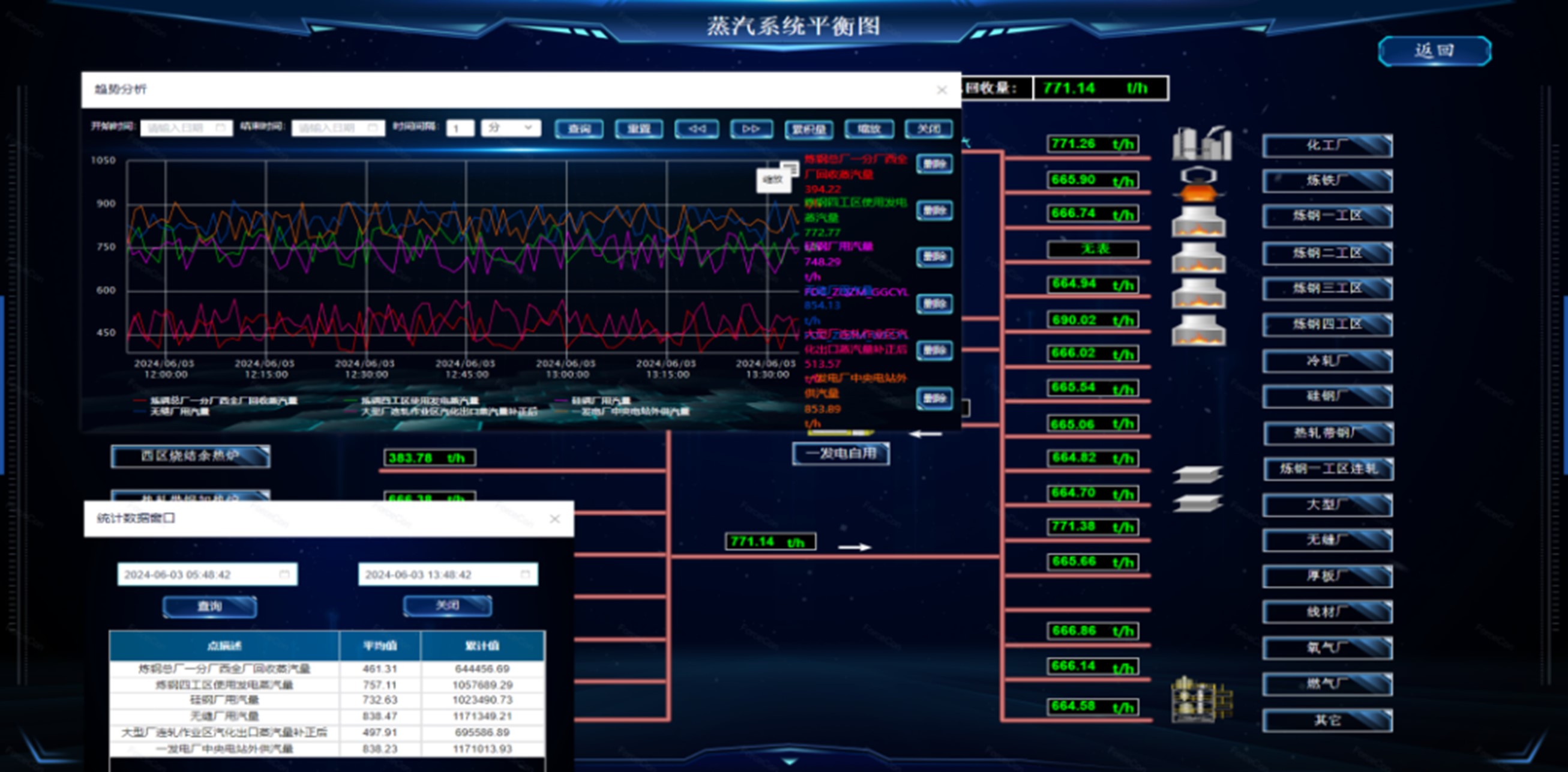Click the 返回 button
The image size is (1568, 772).
click(x=1434, y=50)
